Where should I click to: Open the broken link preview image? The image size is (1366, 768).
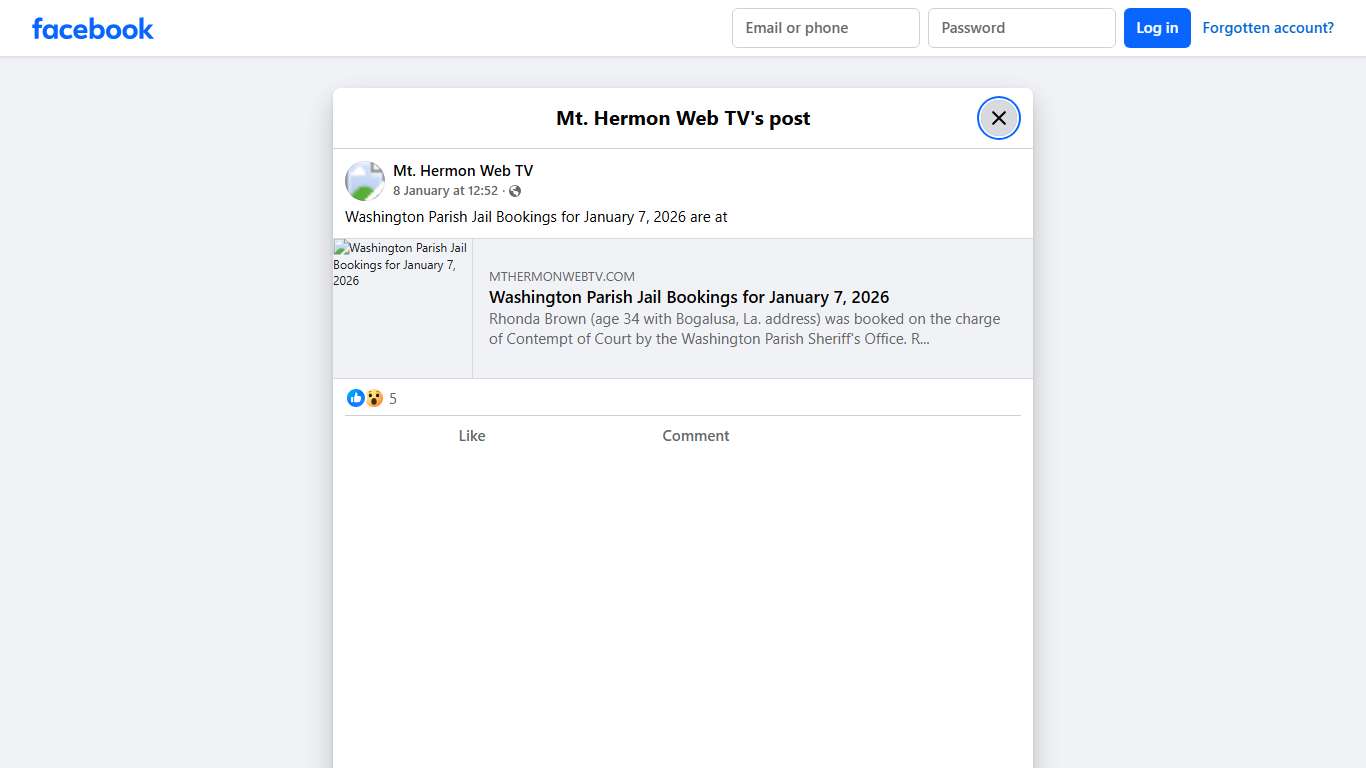tap(402, 308)
